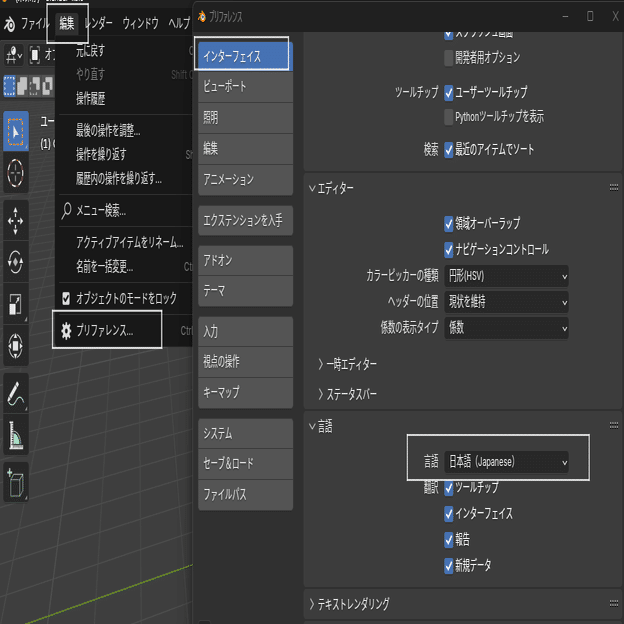624x624 pixels.
Task: Toggle 最近のアイテムでソート checkbox
Action: point(448,150)
